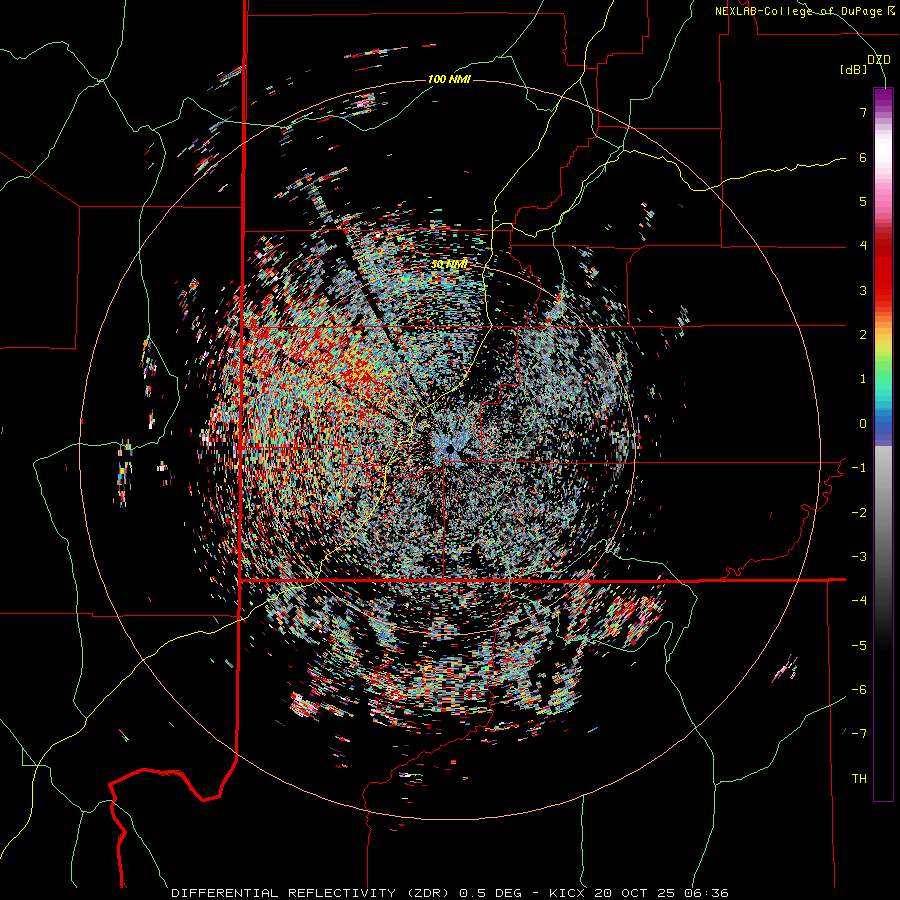This screenshot has height=900, width=900.
Task: Select the -4 value on color scale
Action: click(859, 601)
